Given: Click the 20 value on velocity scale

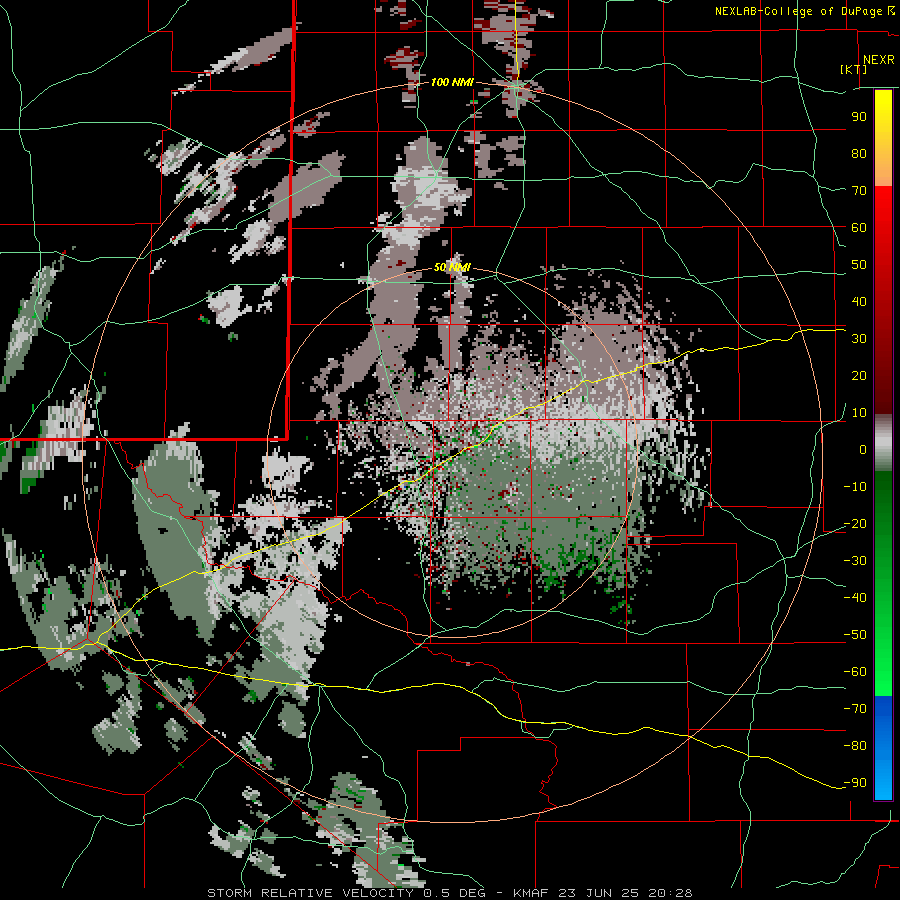Looking at the screenshot, I should coord(859,376).
